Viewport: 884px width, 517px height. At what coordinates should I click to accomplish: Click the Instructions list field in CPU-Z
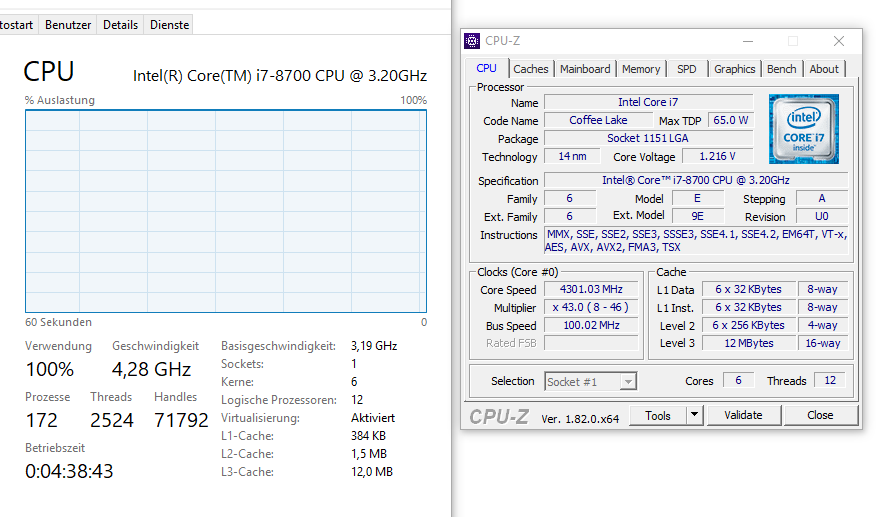696,241
